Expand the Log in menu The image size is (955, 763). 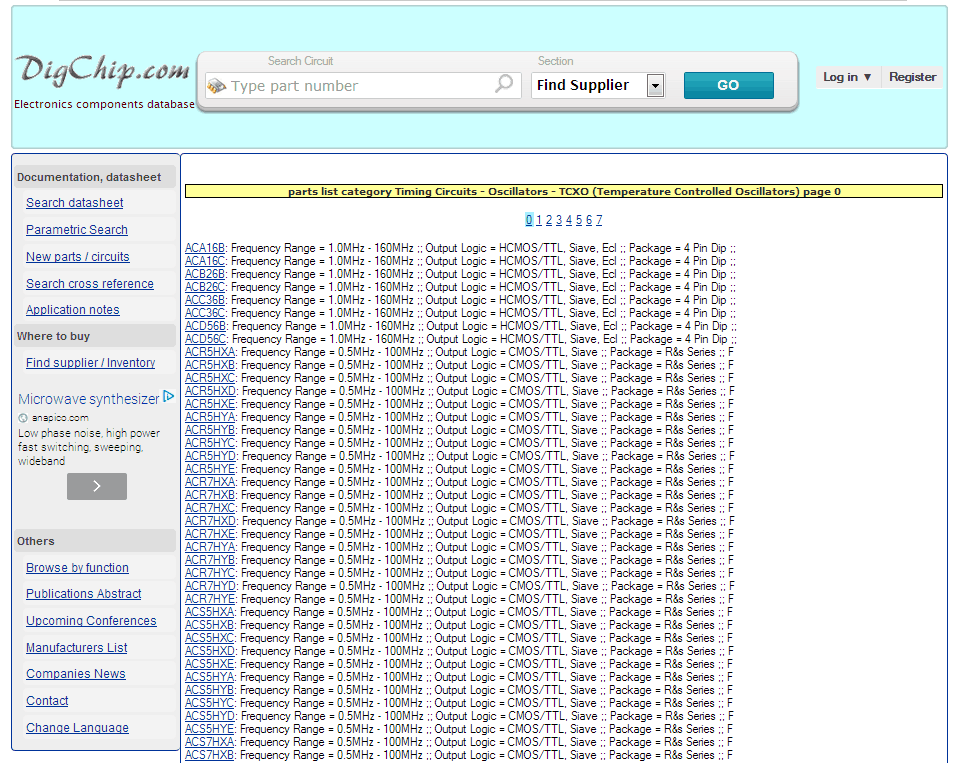tap(847, 77)
